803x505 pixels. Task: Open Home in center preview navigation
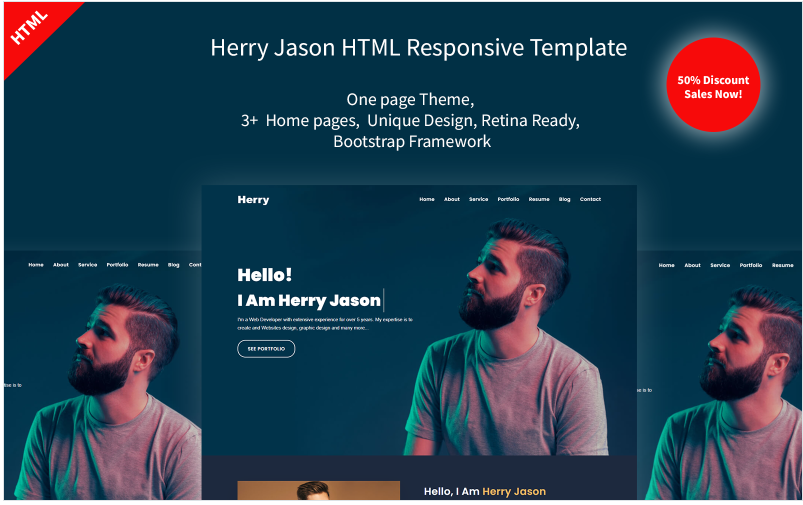427,199
